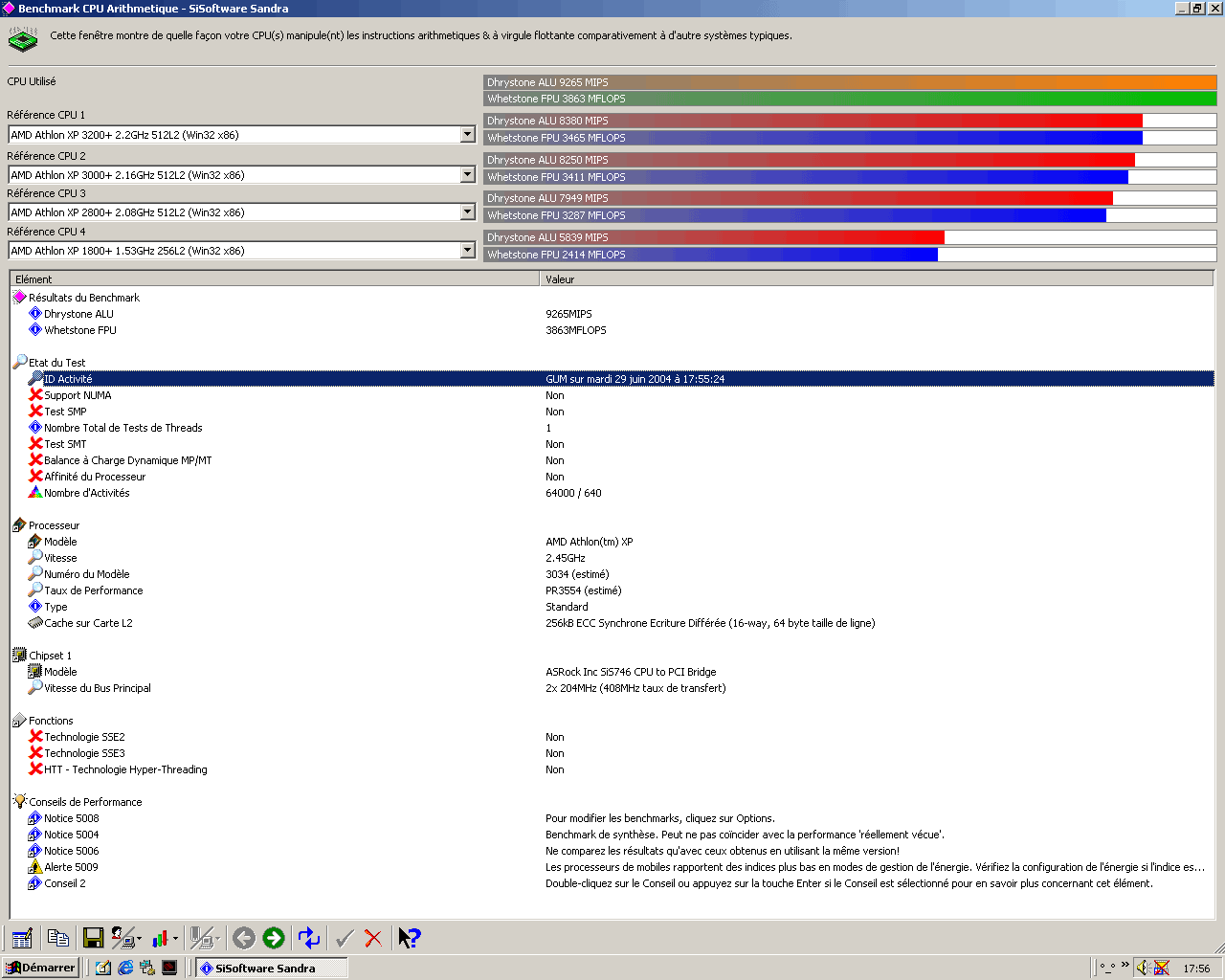Click the Sandra title bar icon

point(9,8)
